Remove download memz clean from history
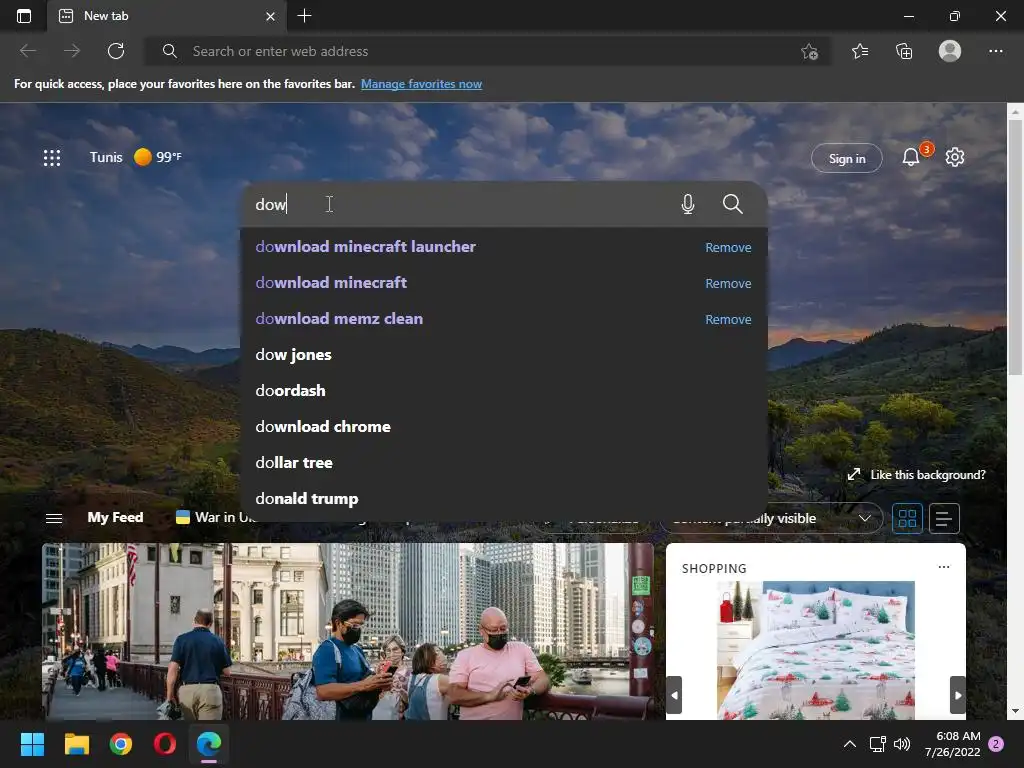1024x768 pixels. pos(728,319)
